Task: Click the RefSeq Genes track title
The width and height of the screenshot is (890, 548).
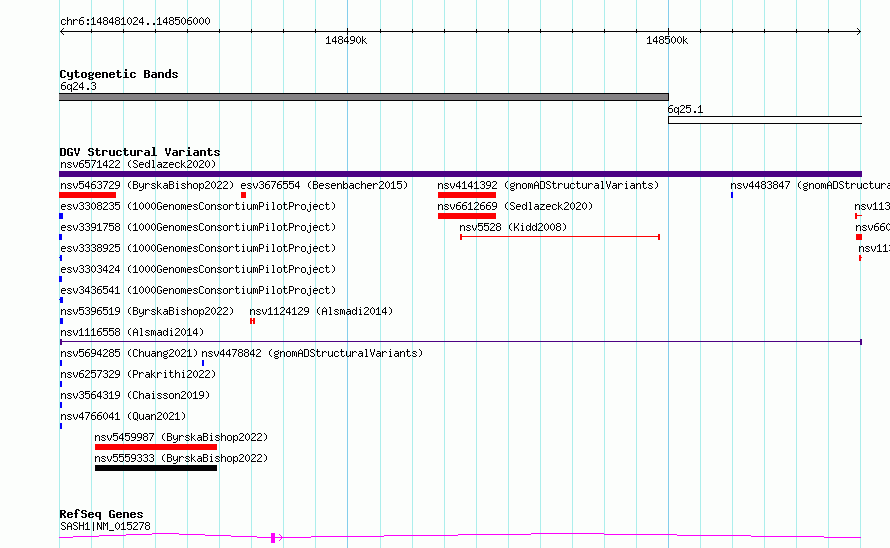Action: (x=101, y=514)
